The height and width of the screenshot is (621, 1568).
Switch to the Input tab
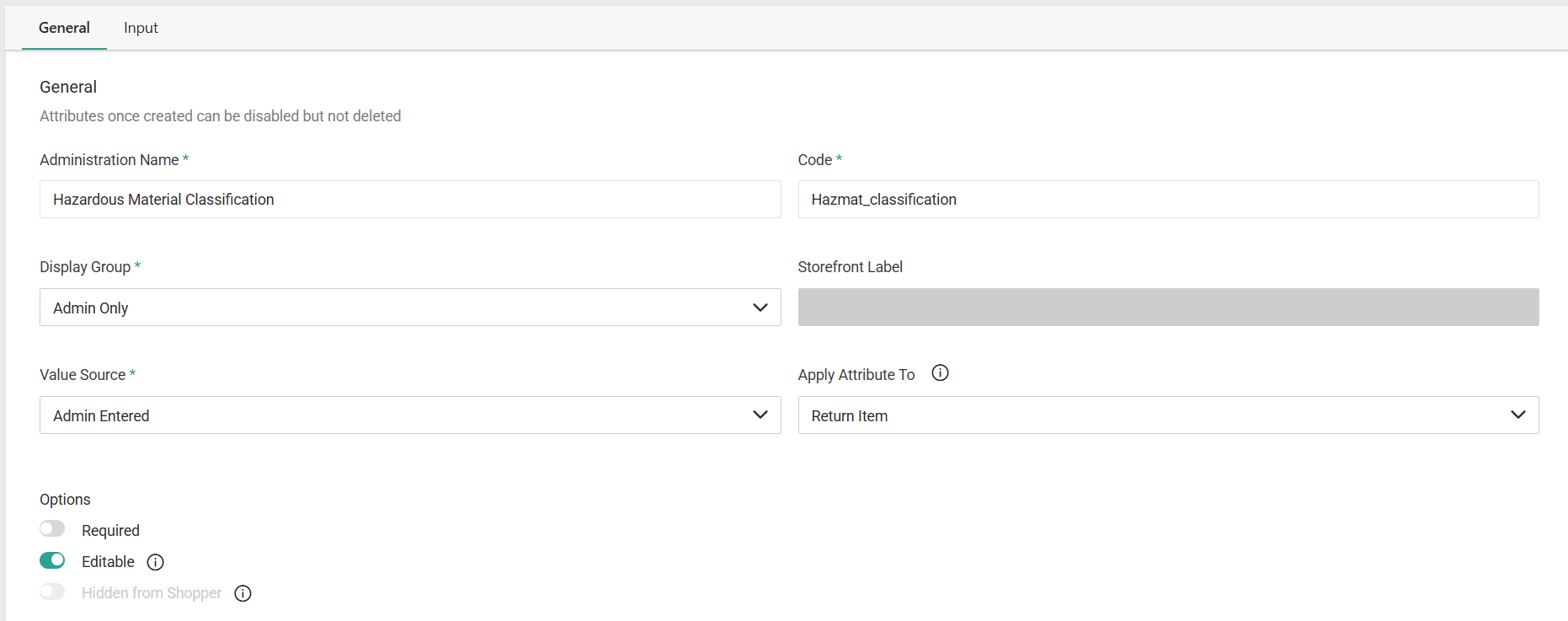tap(141, 28)
